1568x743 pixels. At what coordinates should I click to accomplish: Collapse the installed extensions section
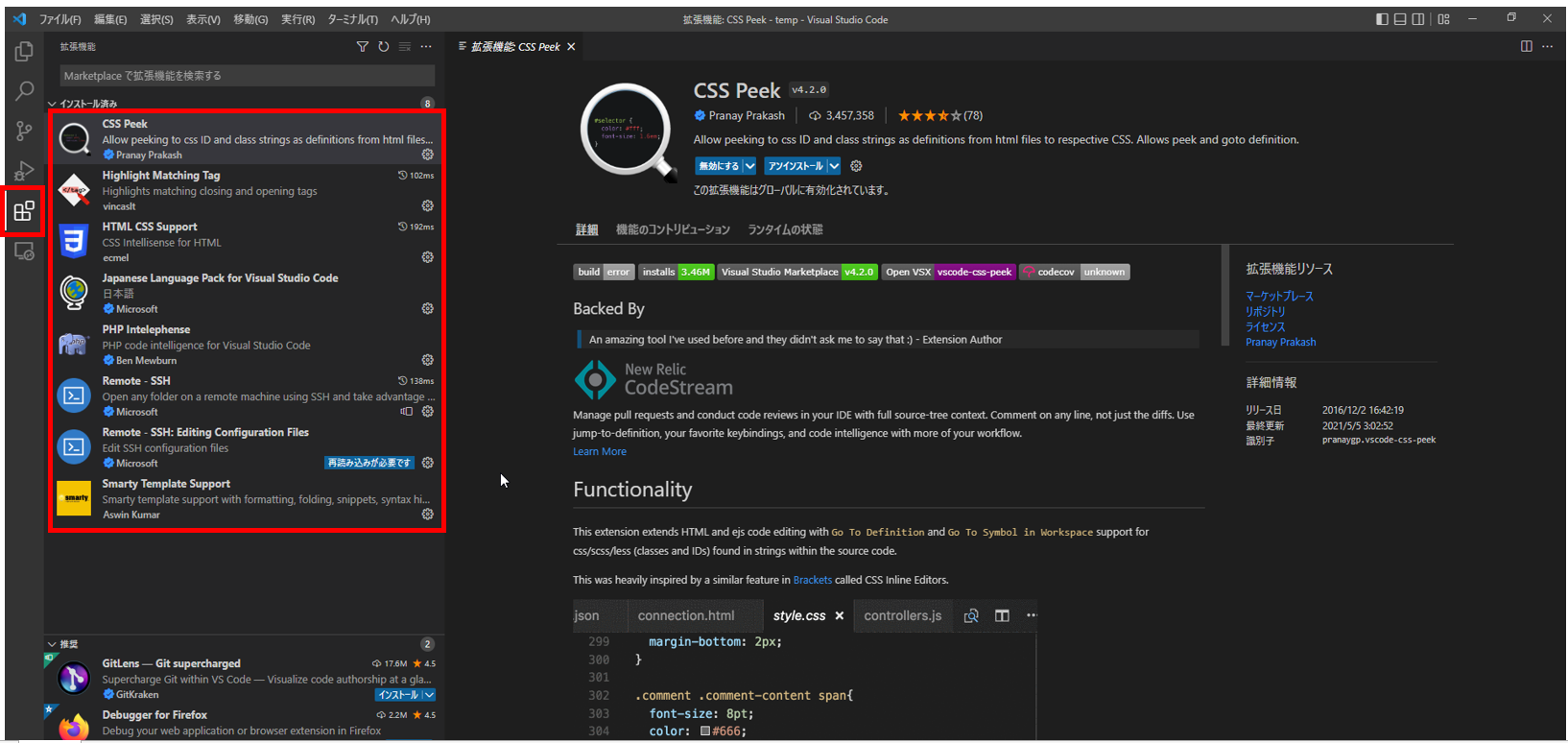click(52, 104)
